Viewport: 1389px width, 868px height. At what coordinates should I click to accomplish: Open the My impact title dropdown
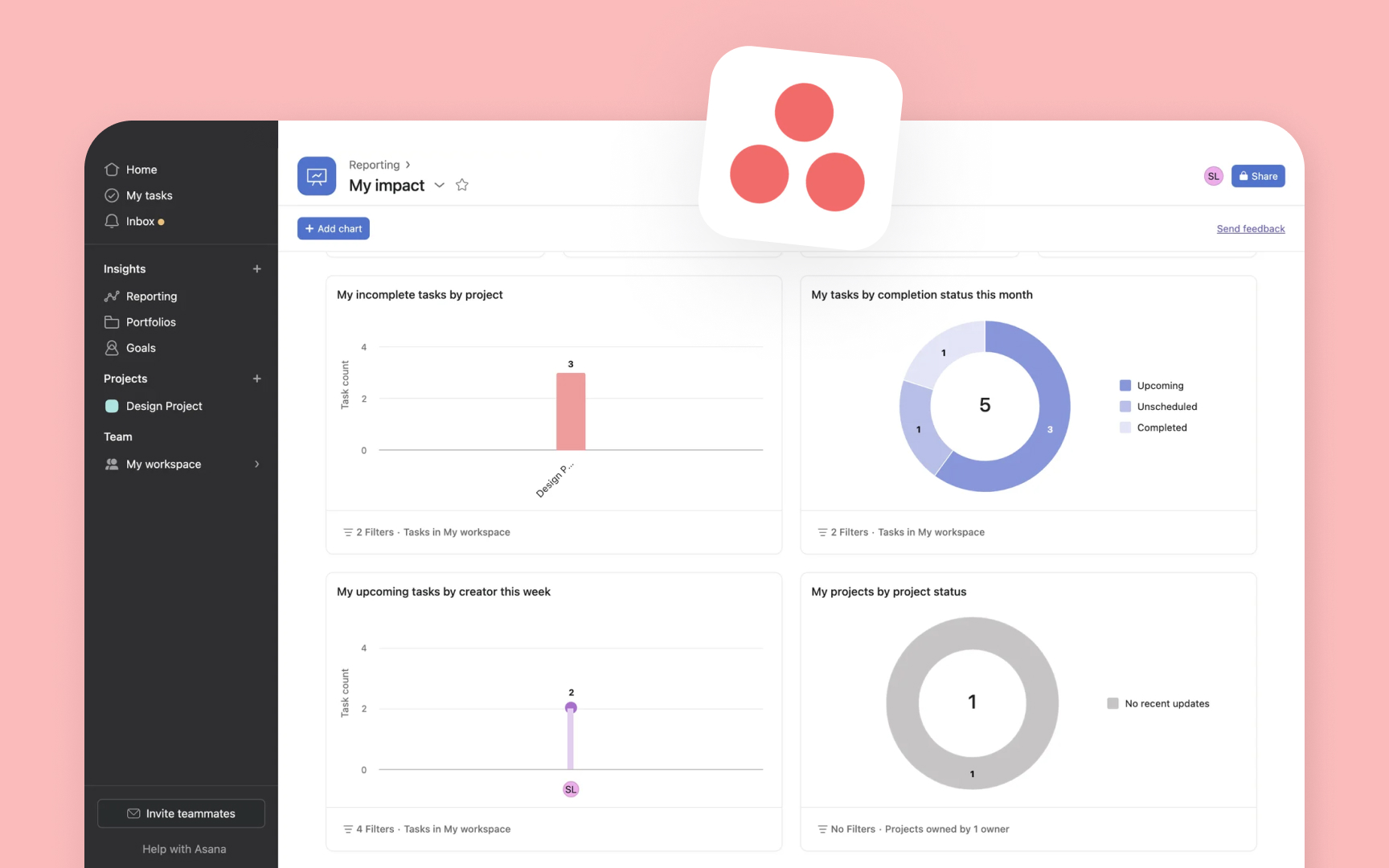point(440,186)
